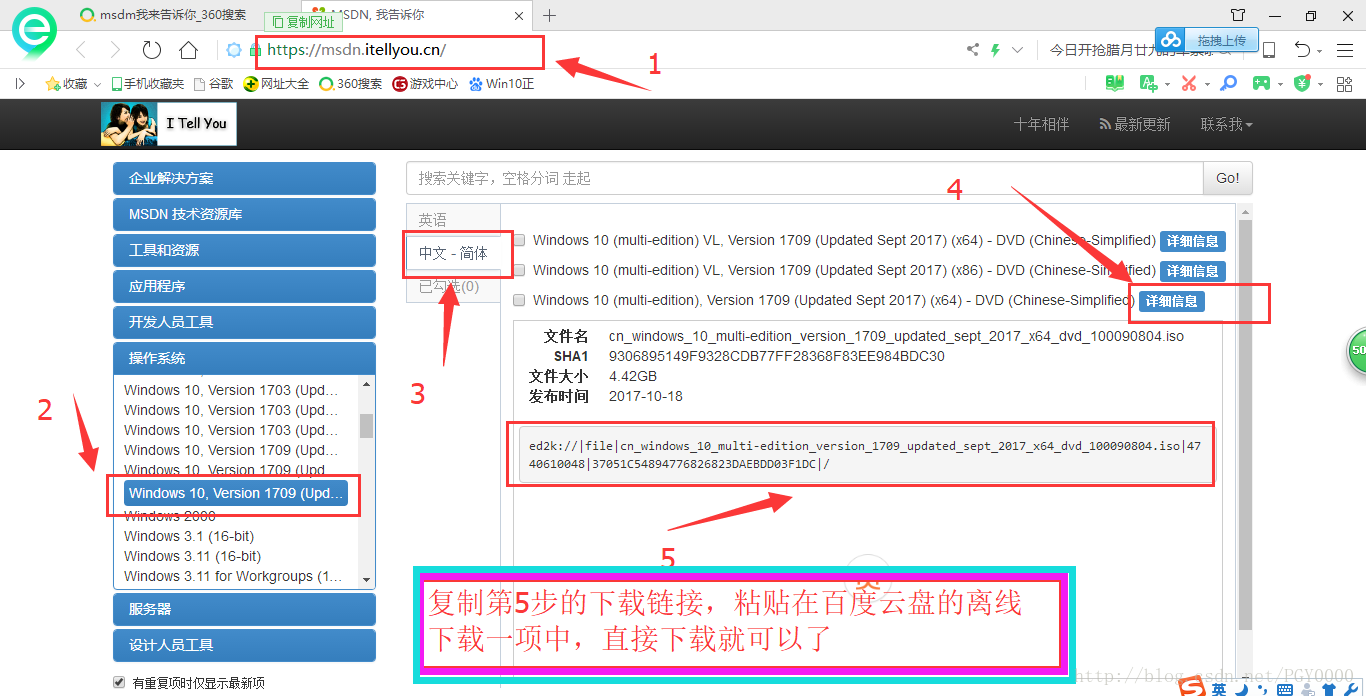The image size is (1366, 696).
Task: Switch to the msdm我来告诉你_360搜索 tab
Action: coord(163,15)
